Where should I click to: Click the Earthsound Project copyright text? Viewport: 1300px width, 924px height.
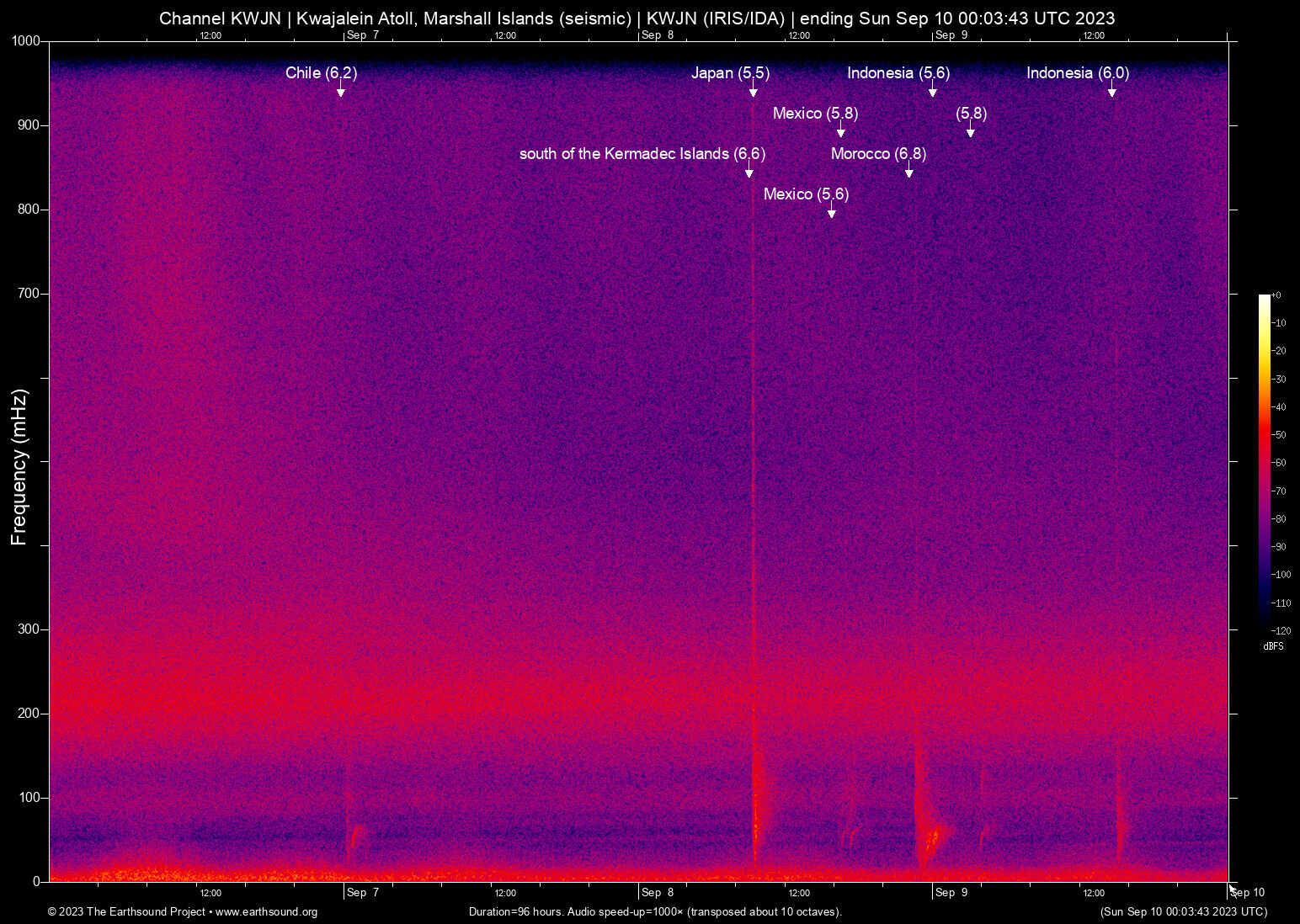click(183, 912)
